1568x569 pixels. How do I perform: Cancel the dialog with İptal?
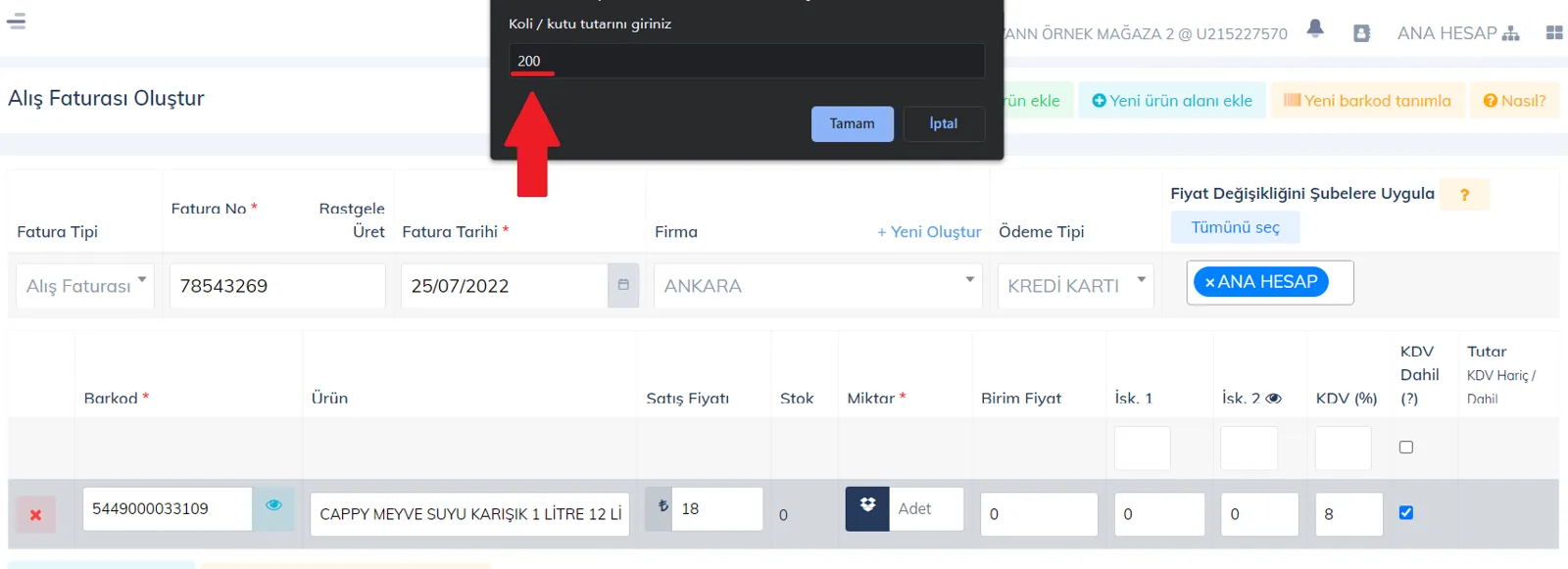pos(944,123)
